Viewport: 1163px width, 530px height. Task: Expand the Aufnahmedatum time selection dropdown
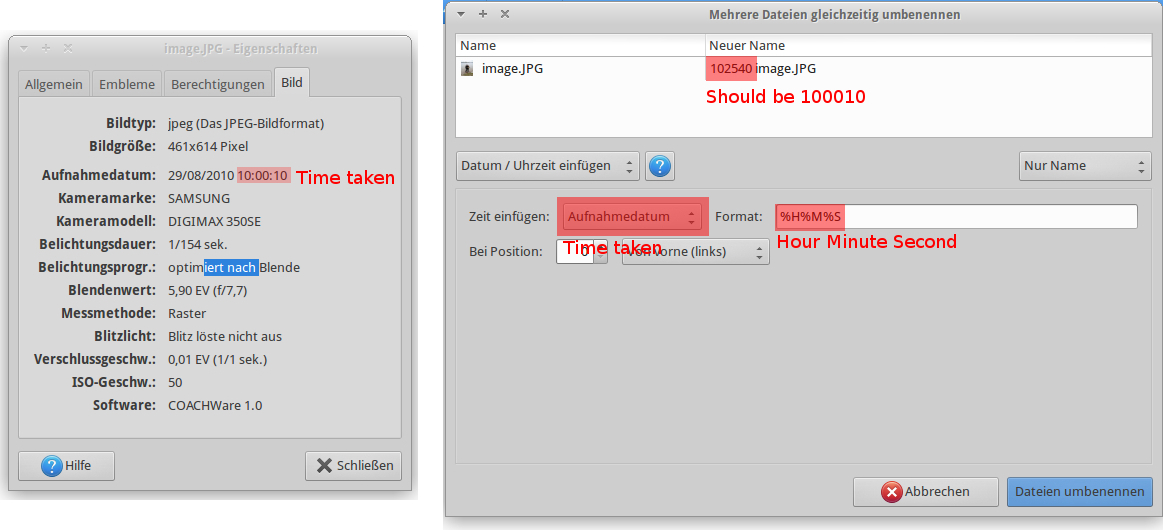point(631,217)
